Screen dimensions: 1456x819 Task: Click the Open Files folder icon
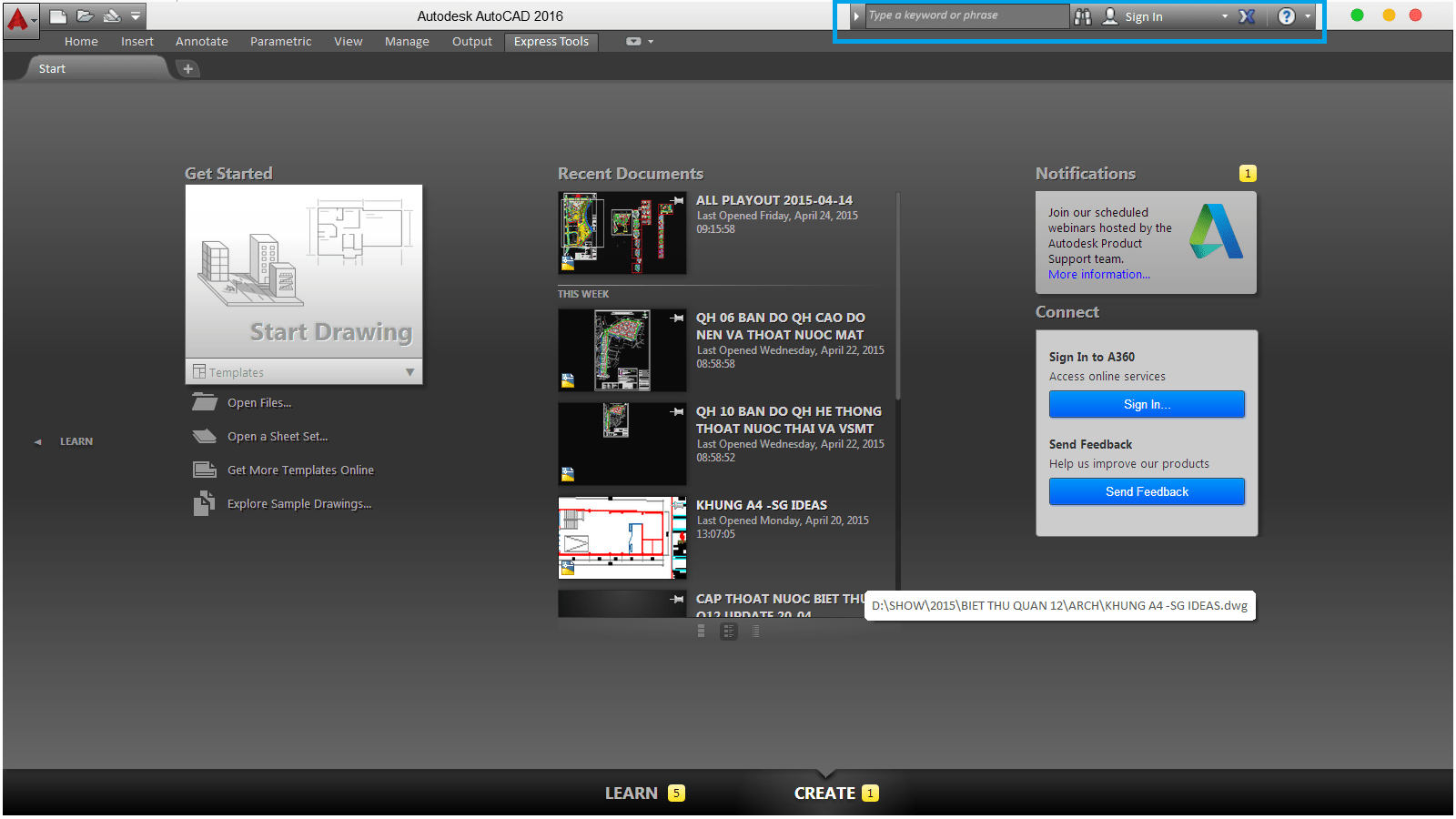click(x=205, y=402)
